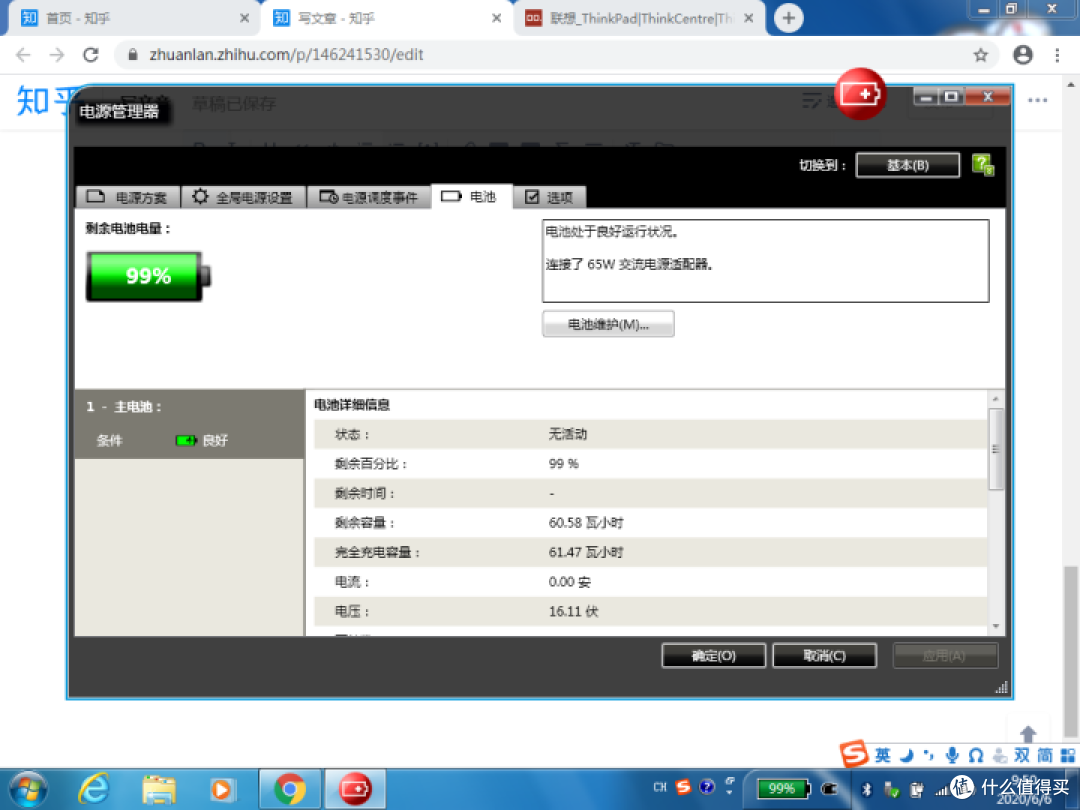Click the Sogou S icon in tray

click(x=683, y=787)
